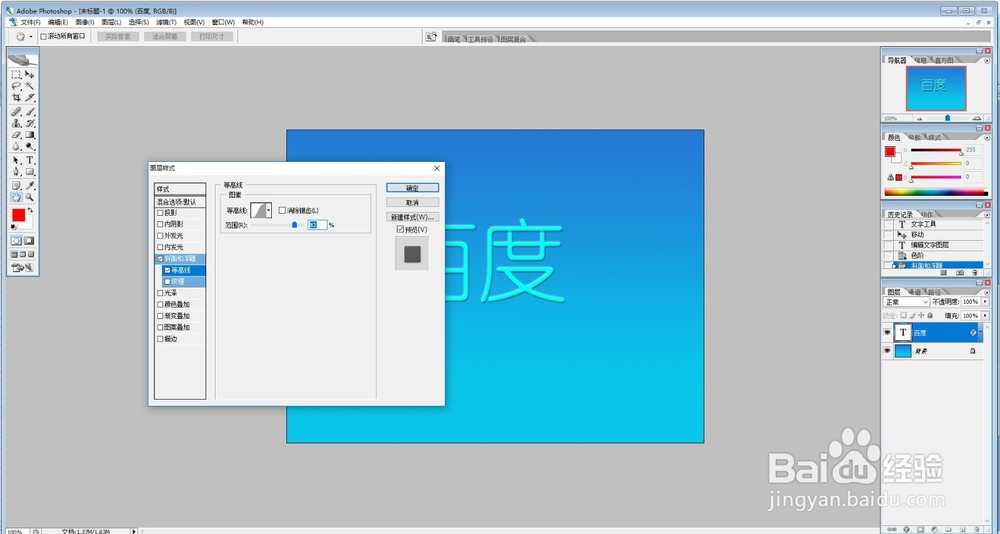Viewport: 1000px width, 534px height.
Task: Select the Pen tool
Action: pos(17,172)
